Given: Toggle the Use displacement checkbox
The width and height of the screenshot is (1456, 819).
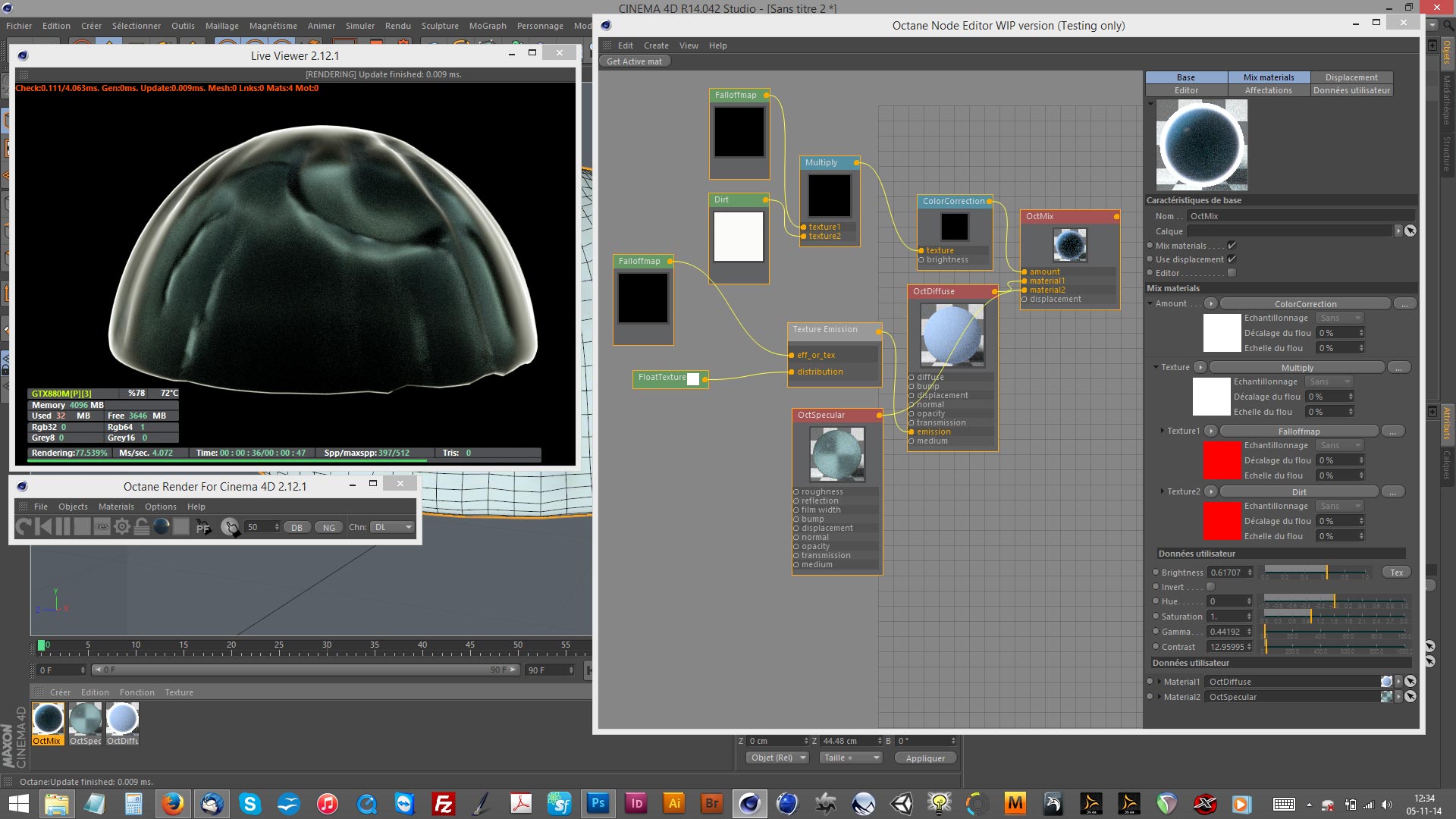Looking at the screenshot, I should pos(1232,259).
